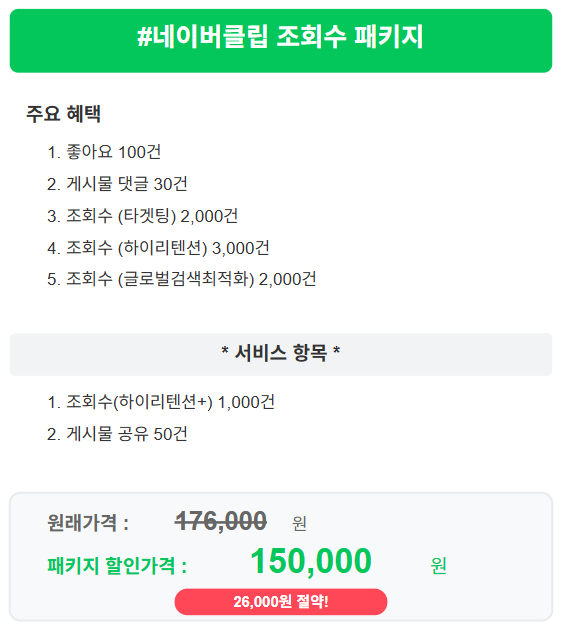Click the gray 원 after original price
This screenshot has height=638, width=563.
pos(299,523)
